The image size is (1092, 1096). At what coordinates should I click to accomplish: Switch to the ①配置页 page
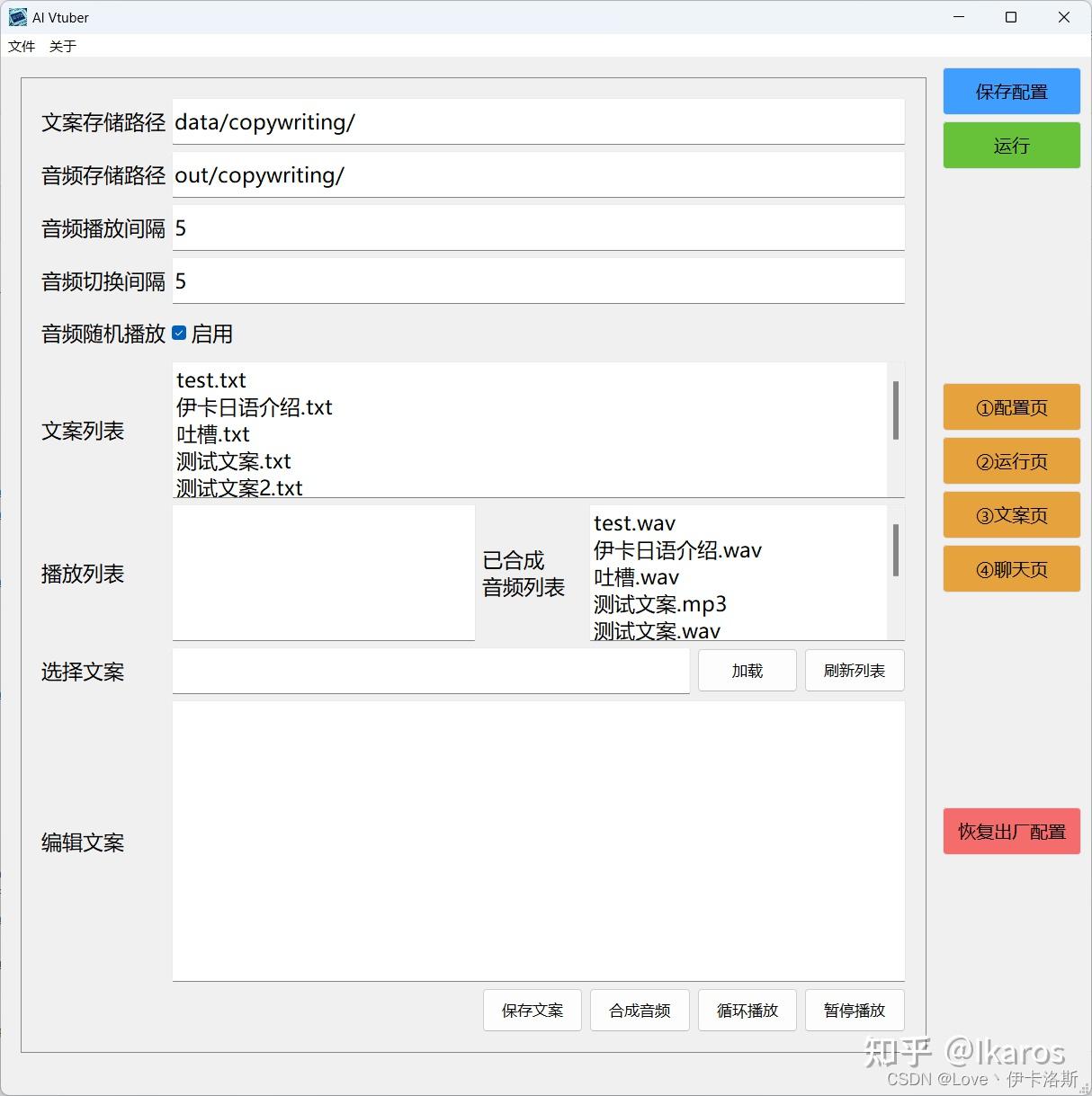tap(1011, 406)
